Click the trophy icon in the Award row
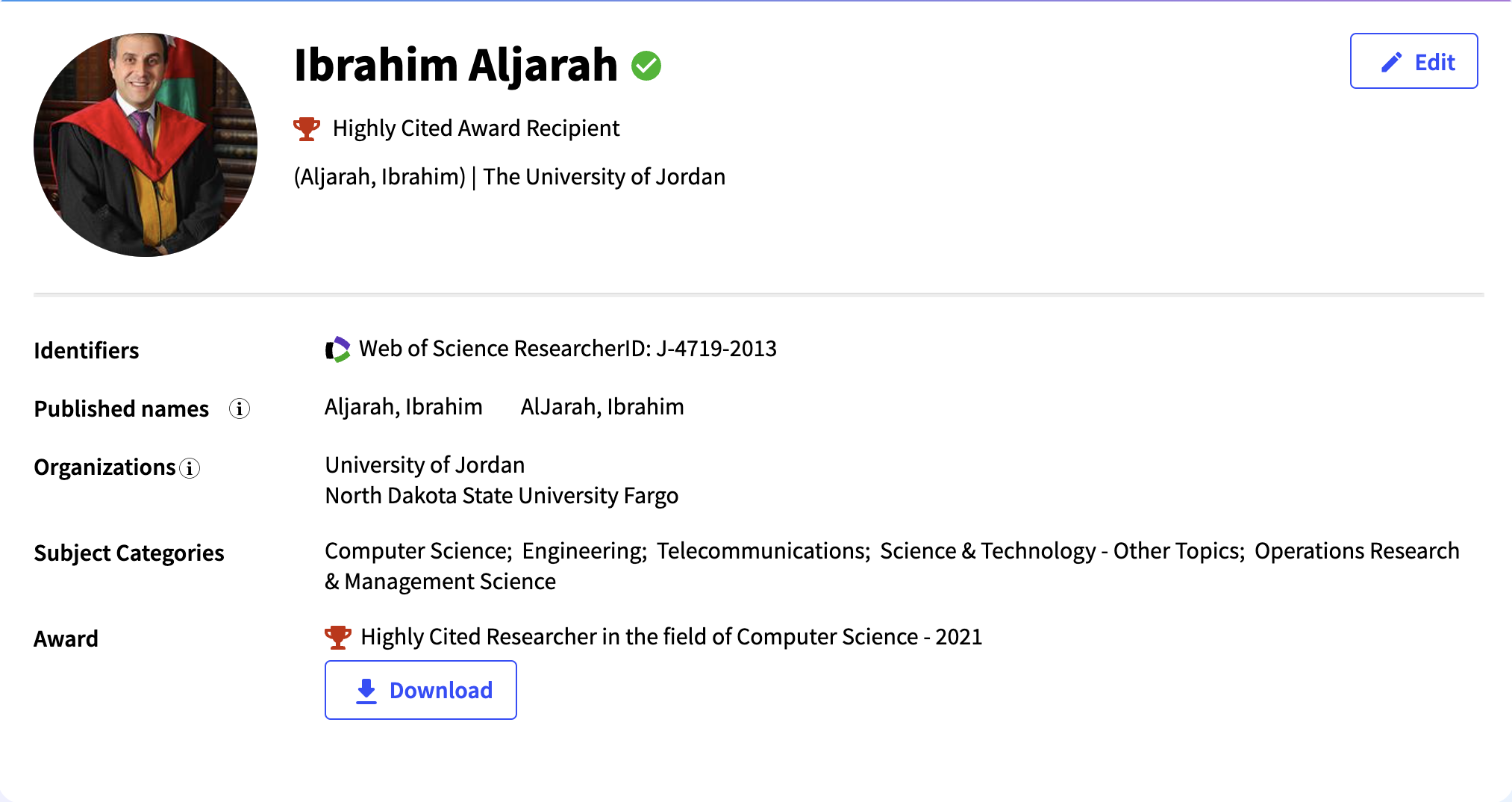Screen dimensions: 1512x802 tap(337, 637)
